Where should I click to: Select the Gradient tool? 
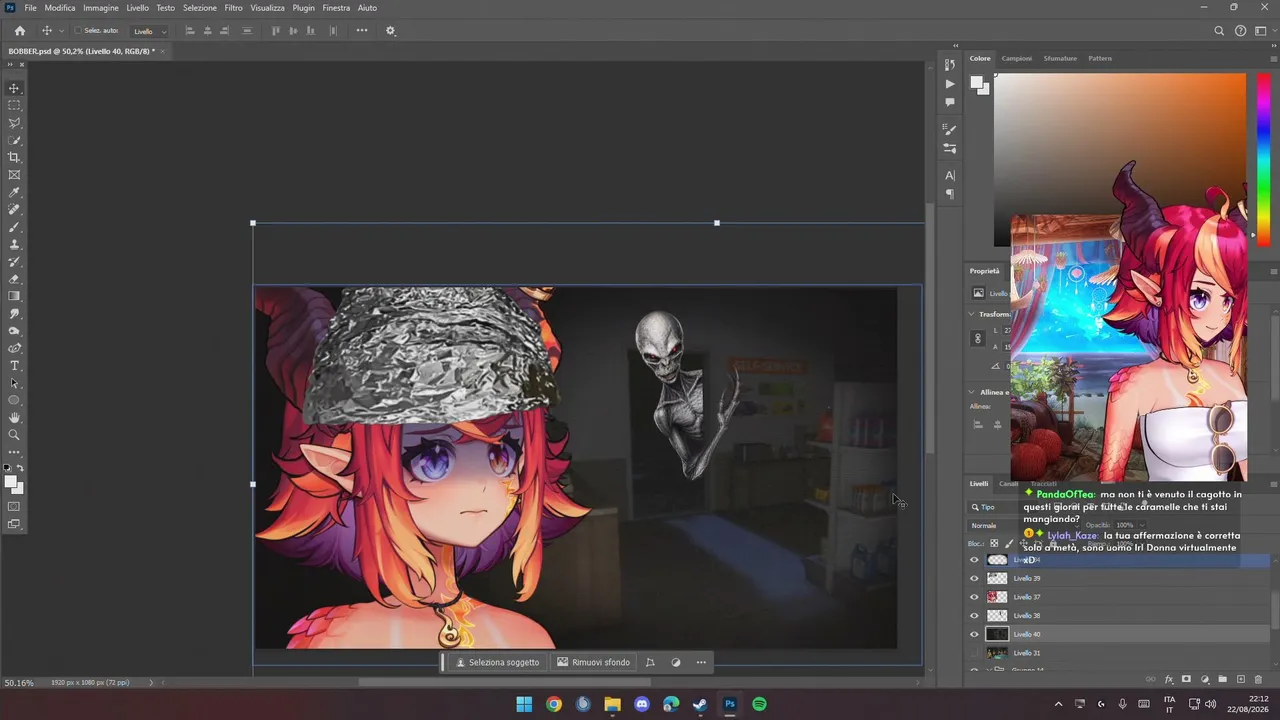14,296
